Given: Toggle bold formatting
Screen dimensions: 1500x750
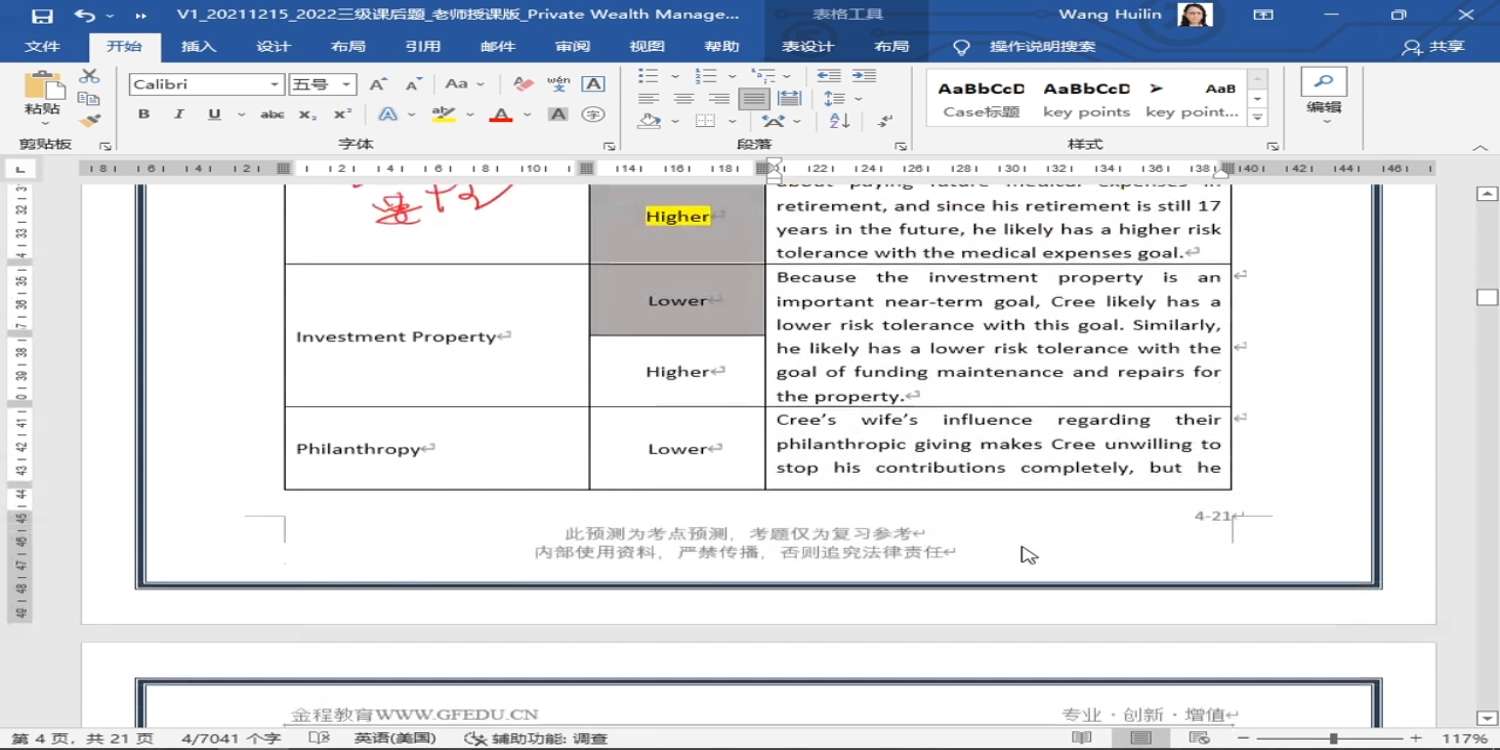Looking at the screenshot, I should pyautogui.click(x=144, y=114).
